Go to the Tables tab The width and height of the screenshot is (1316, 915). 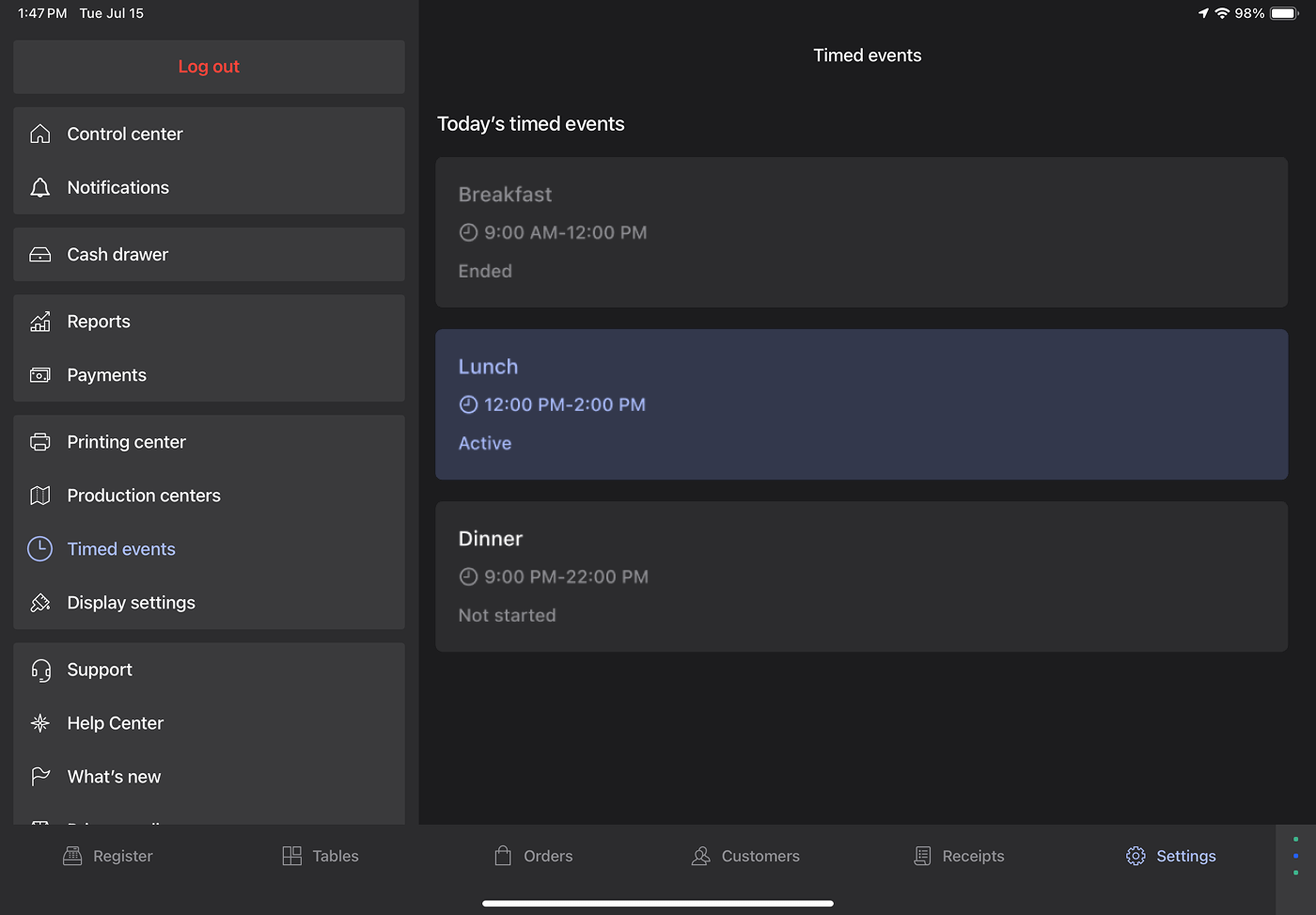(x=321, y=856)
